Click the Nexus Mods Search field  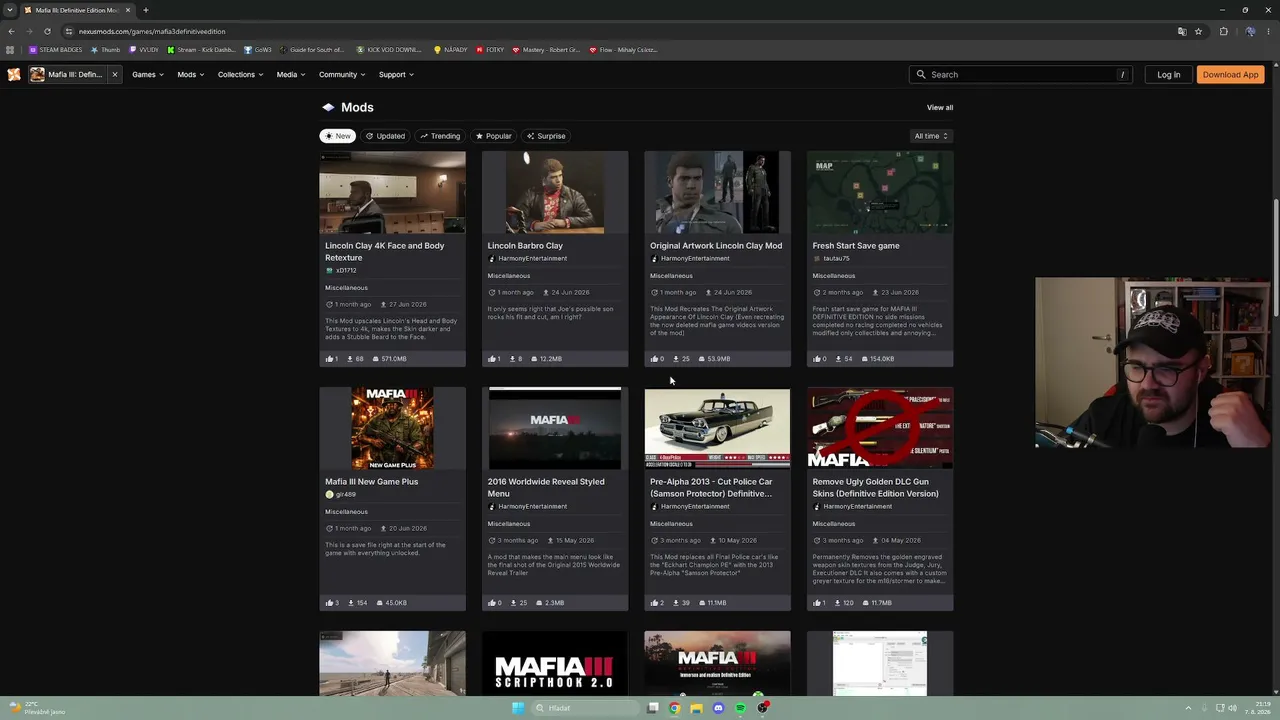pos(1021,74)
